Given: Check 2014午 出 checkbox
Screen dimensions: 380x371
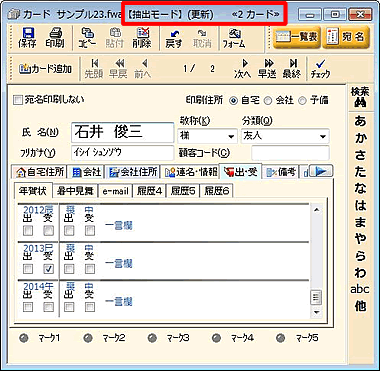Looking at the screenshot, I should coord(28,307).
